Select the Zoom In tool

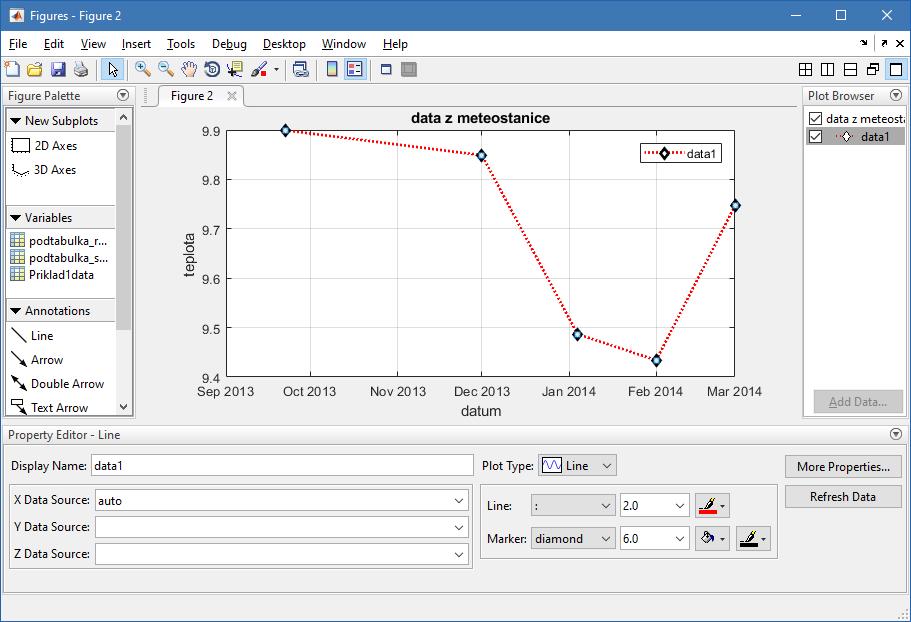tap(142, 70)
